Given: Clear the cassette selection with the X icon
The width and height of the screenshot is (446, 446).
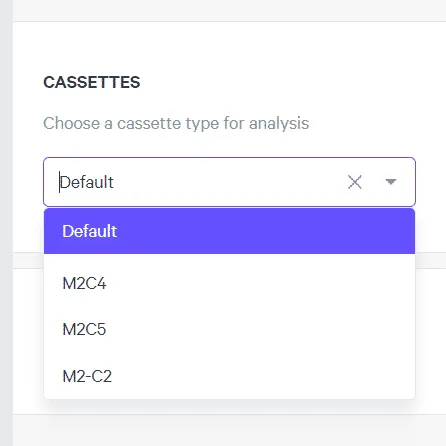Looking at the screenshot, I should click(355, 182).
